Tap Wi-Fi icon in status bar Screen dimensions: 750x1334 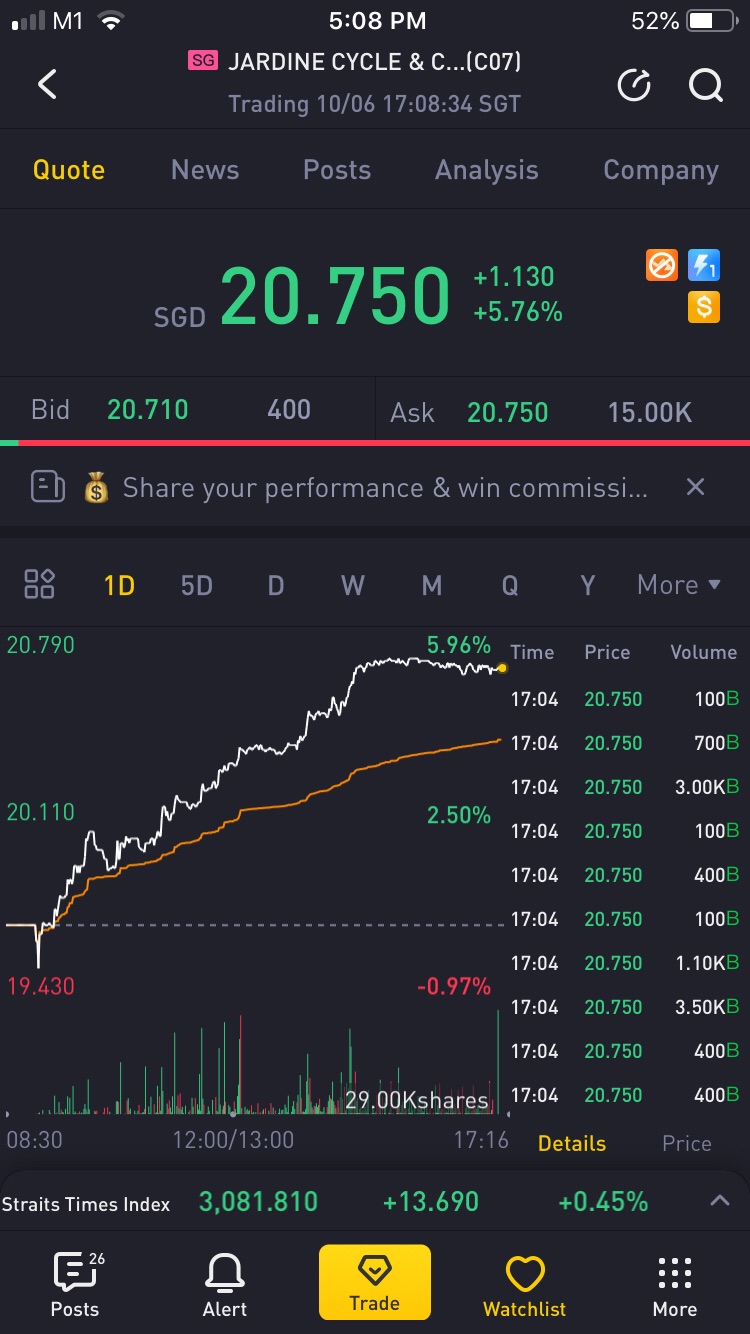tap(112, 21)
